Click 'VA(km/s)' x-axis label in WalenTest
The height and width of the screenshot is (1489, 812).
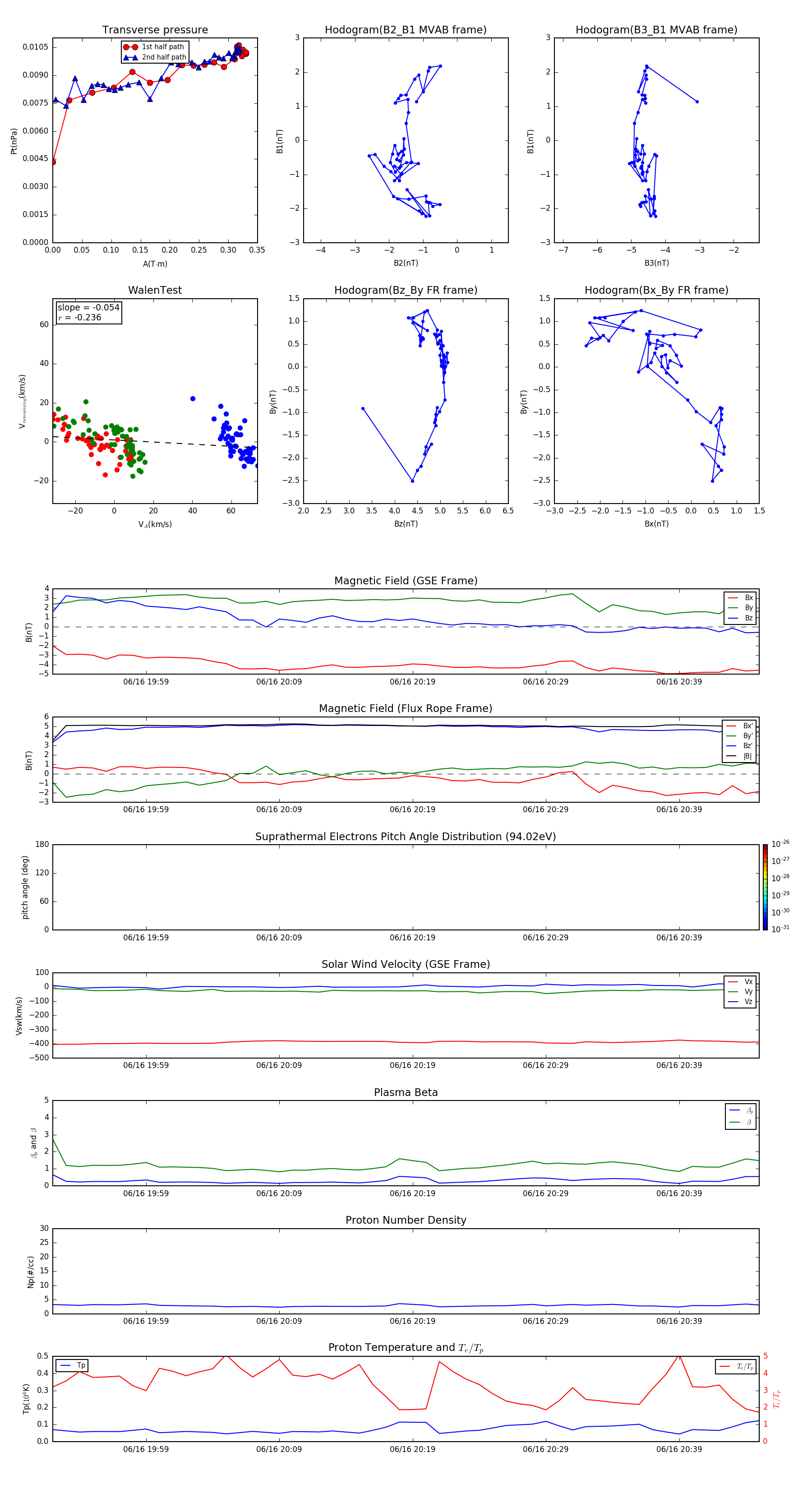tap(155, 525)
